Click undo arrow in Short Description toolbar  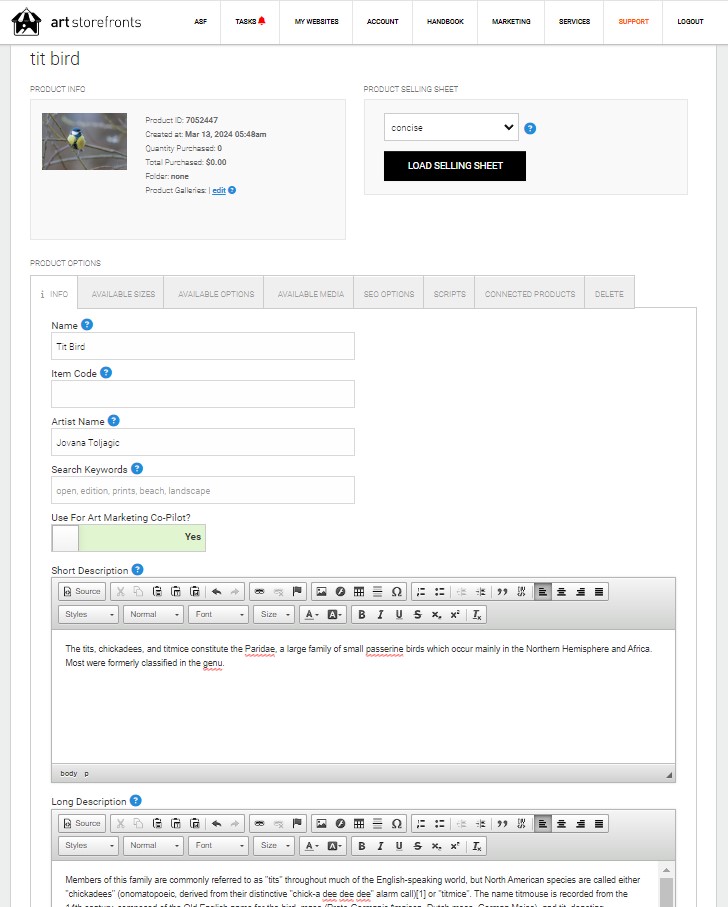(216, 591)
